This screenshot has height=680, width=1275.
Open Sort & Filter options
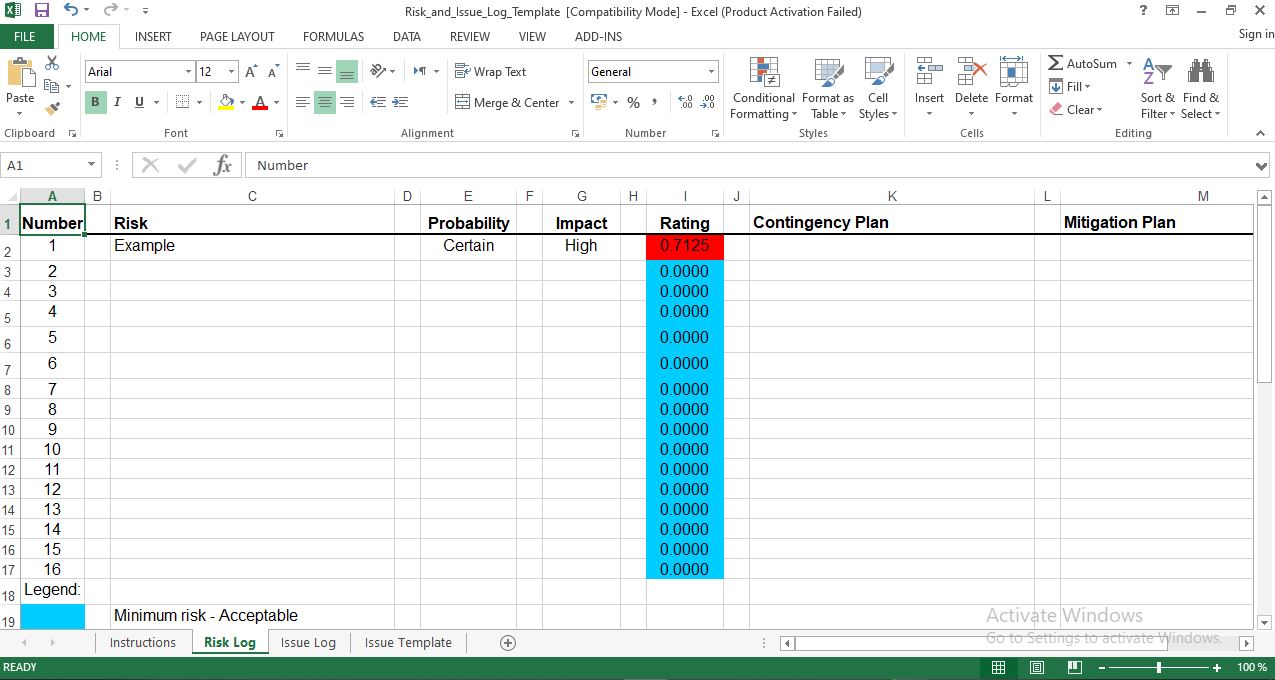(1156, 88)
